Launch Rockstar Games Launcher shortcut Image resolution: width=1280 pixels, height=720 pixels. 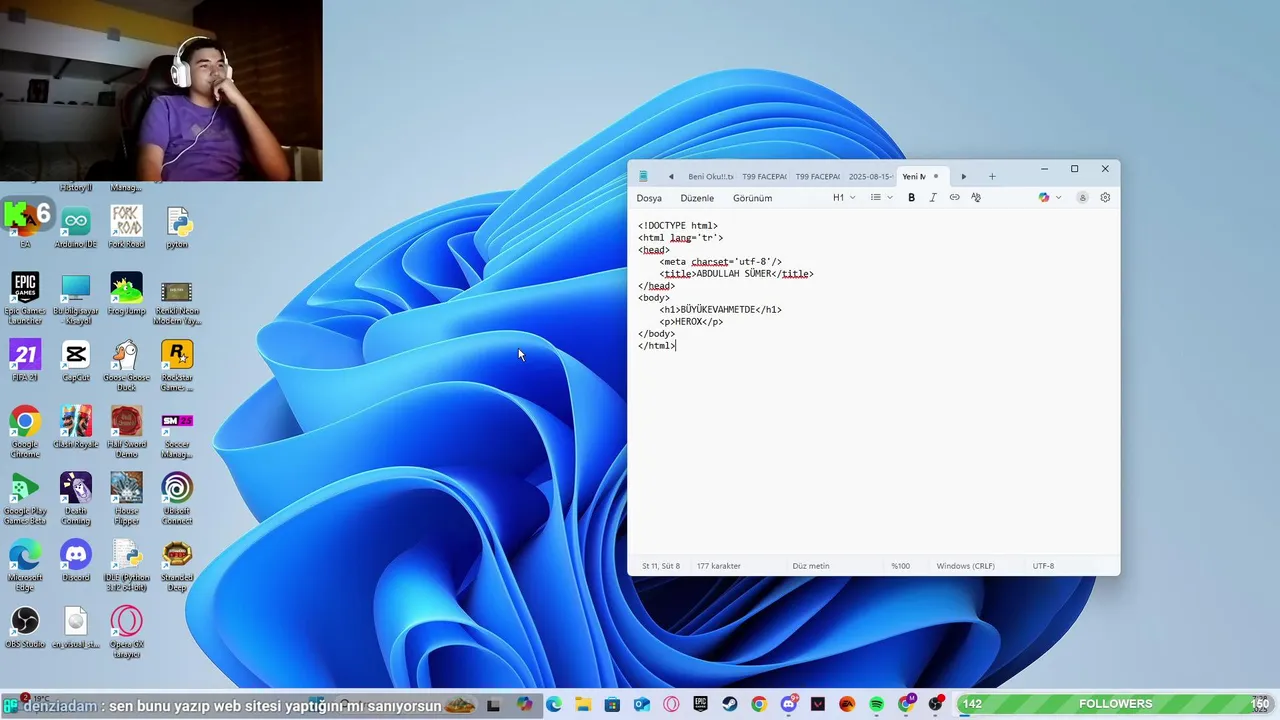[x=177, y=366]
